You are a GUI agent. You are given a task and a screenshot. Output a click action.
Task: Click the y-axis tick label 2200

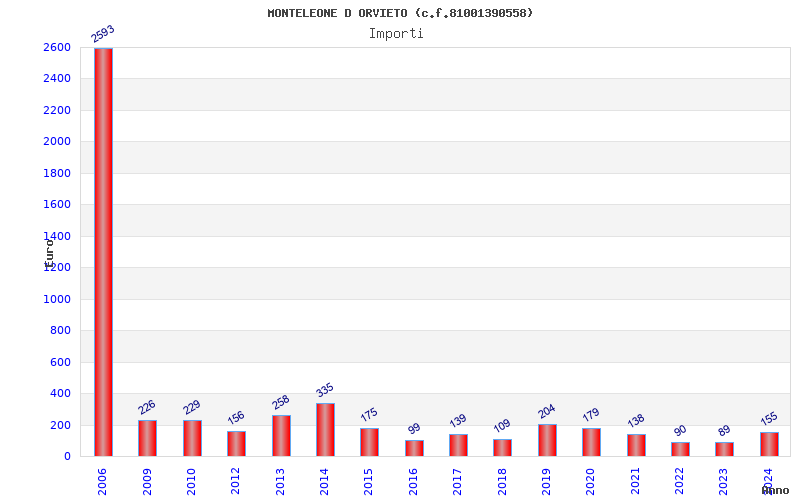point(57,110)
